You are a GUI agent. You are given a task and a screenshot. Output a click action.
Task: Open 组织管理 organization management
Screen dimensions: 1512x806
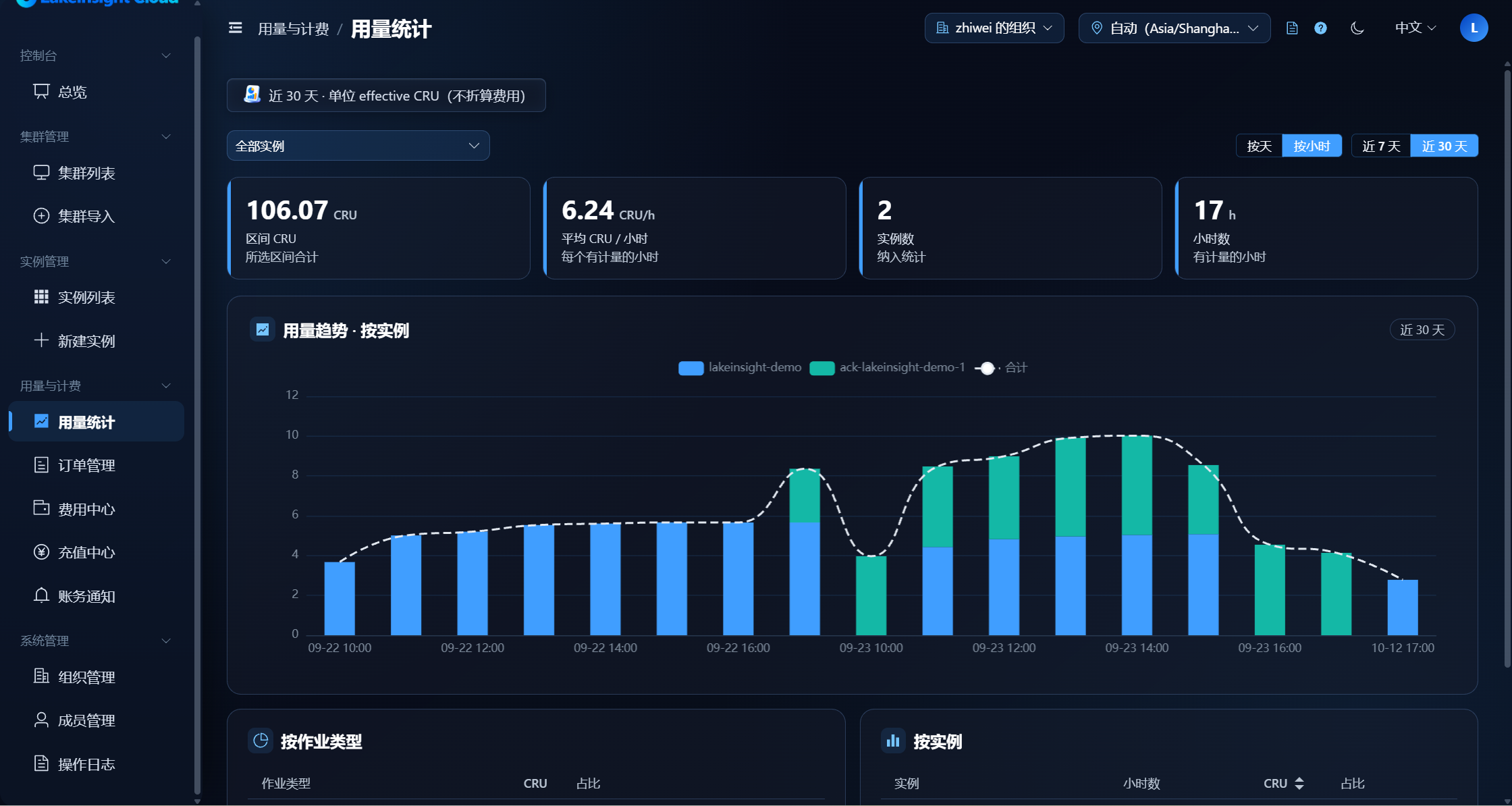pyautogui.click(x=96, y=676)
